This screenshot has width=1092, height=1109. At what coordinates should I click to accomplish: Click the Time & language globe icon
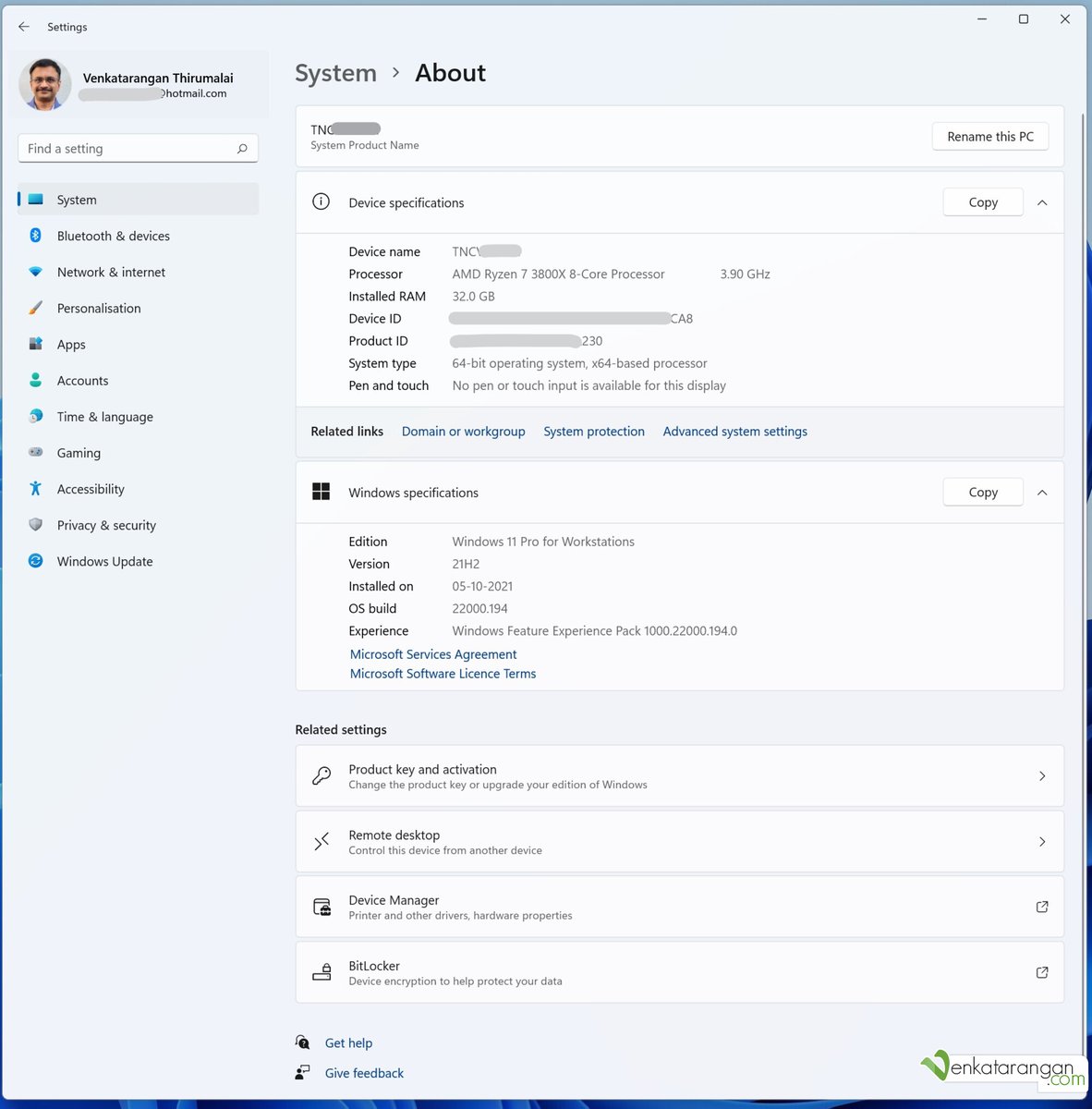[x=36, y=416]
